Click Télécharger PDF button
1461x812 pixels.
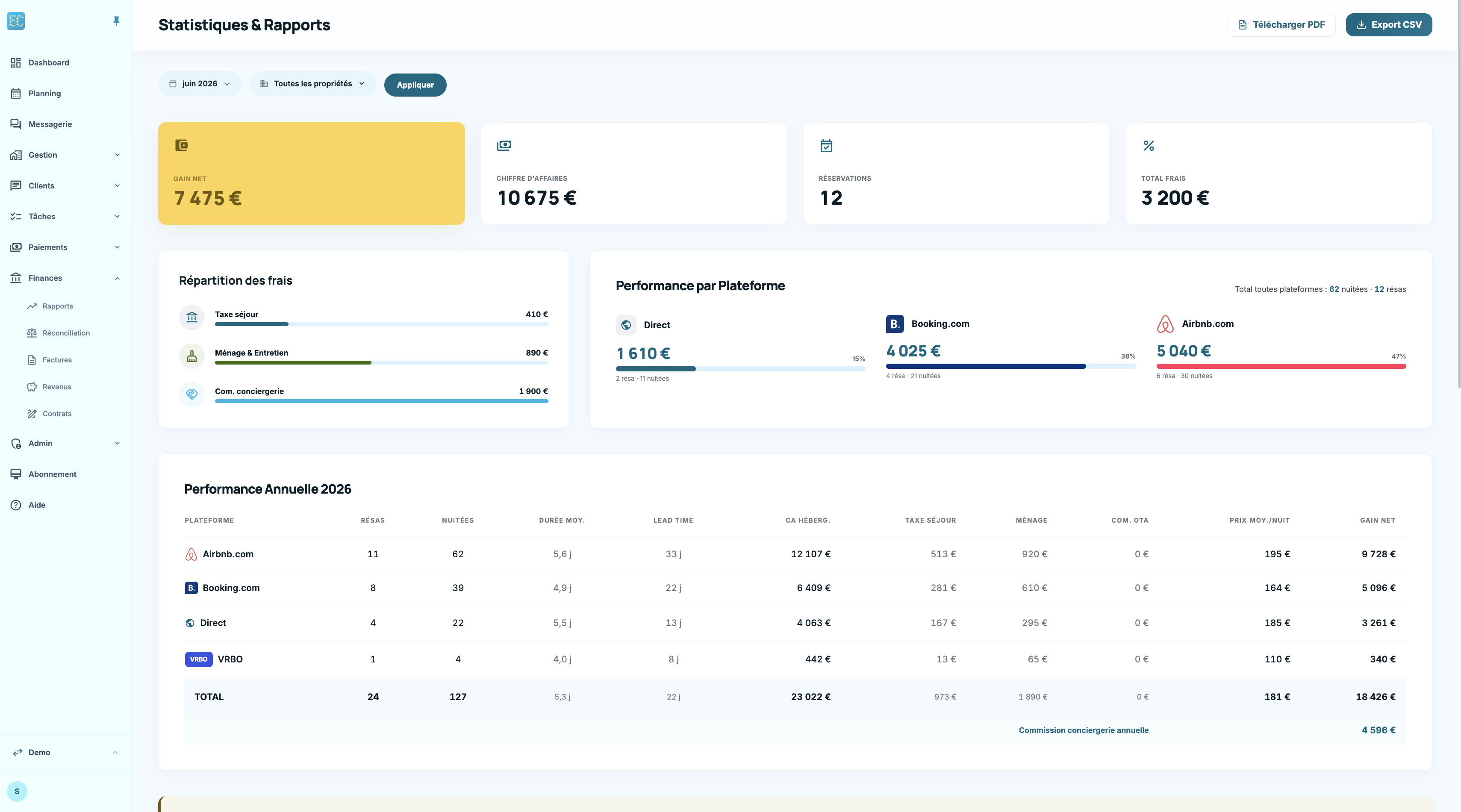pyautogui.click(x=1281, y=25)
